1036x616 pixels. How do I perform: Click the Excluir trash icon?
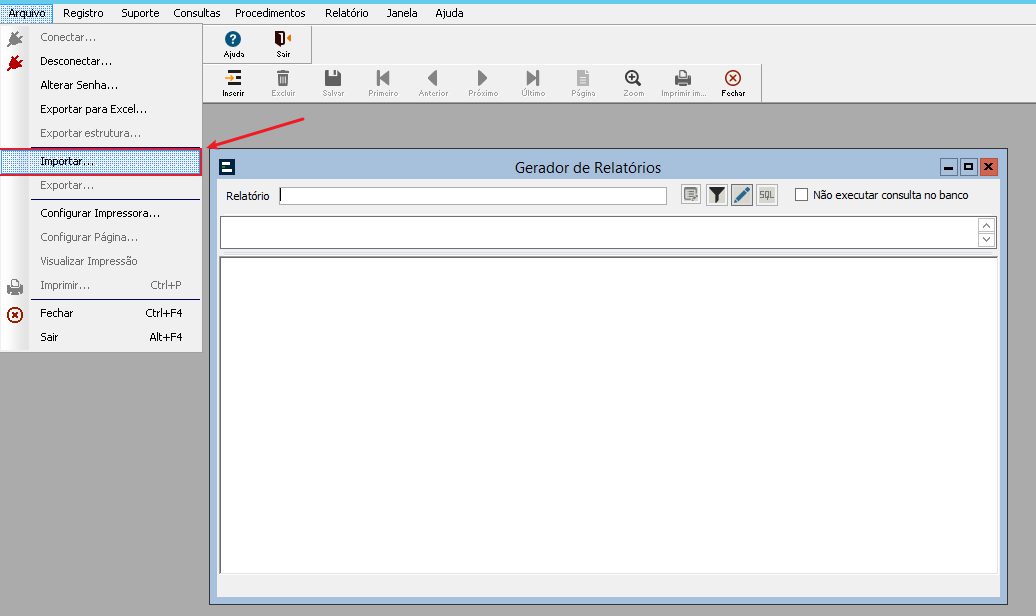click(x=283, y=78)
